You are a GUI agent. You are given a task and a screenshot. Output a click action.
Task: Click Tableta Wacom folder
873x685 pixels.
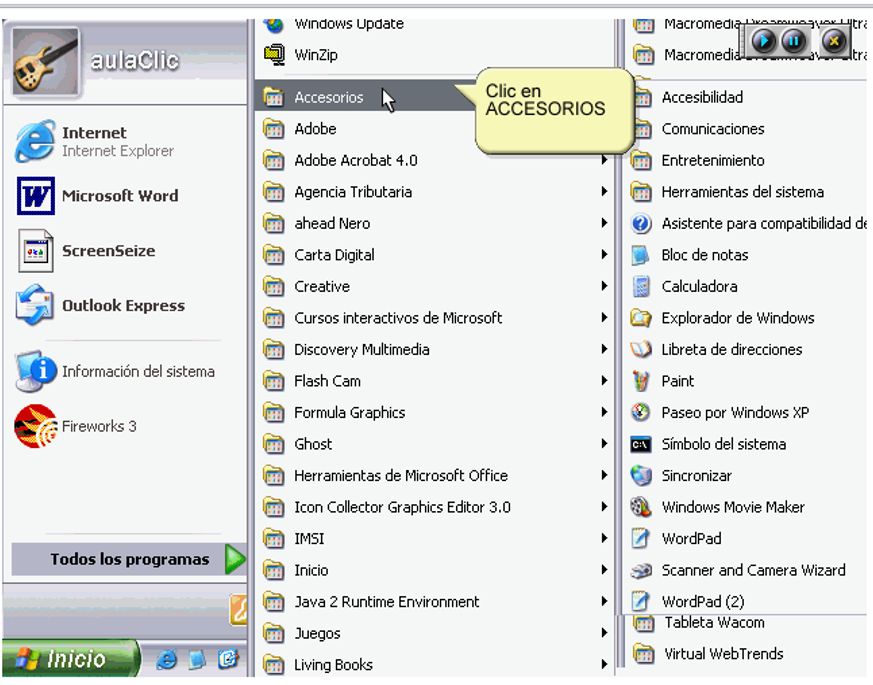click(746, 623)
